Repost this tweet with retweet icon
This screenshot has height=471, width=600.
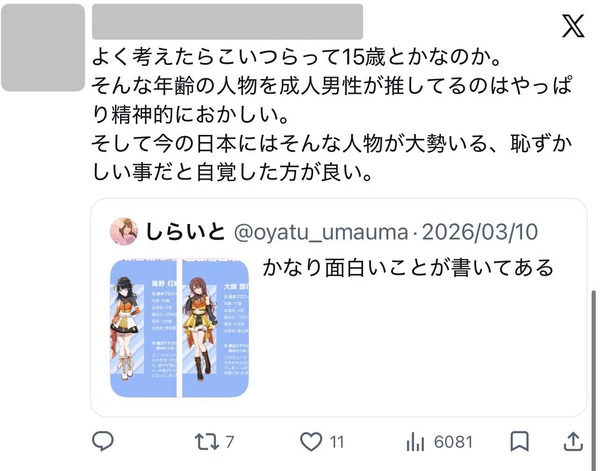point(207,442)
